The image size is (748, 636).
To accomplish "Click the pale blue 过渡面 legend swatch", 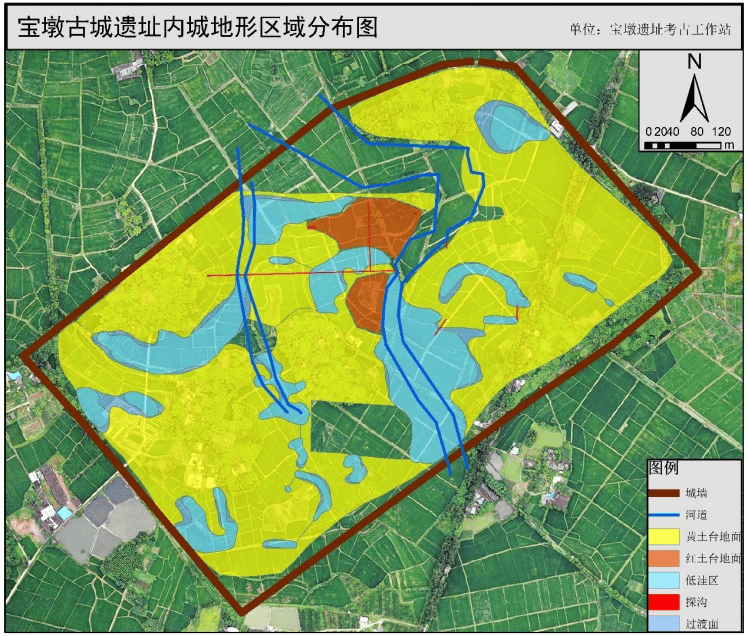I will coord(663,625).
